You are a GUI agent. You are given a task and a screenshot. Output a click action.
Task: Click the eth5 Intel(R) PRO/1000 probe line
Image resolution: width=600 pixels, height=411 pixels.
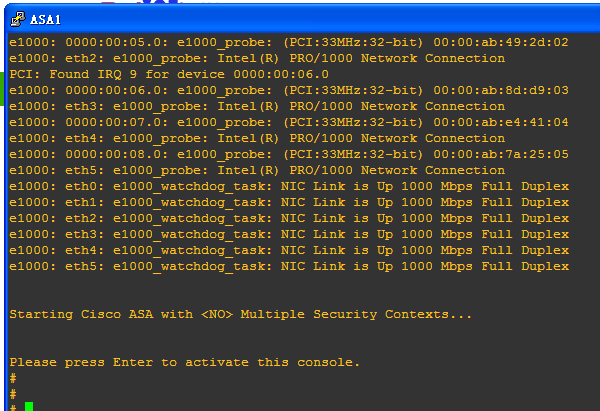point(257,170)
